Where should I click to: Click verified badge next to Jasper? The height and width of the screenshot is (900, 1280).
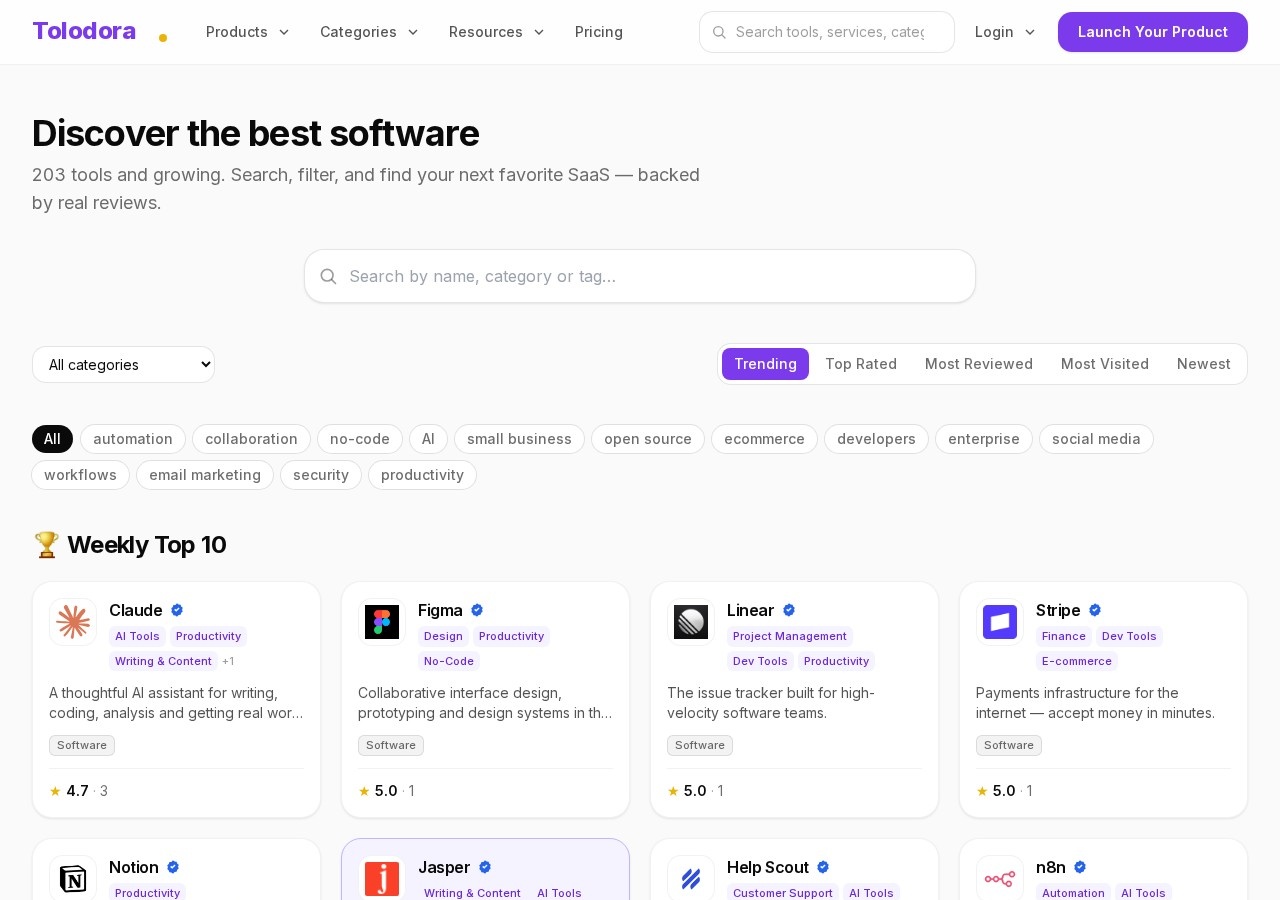click(485, 867)
